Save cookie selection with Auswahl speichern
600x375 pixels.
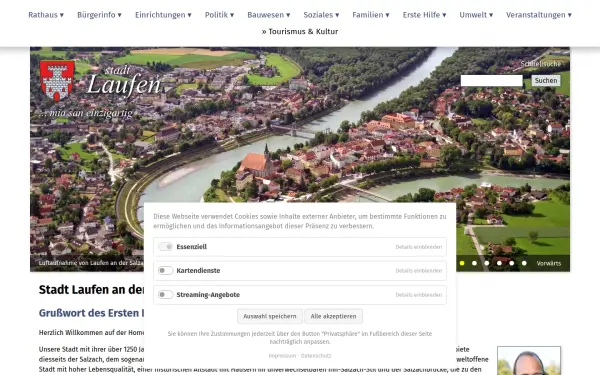pos(270,316)
